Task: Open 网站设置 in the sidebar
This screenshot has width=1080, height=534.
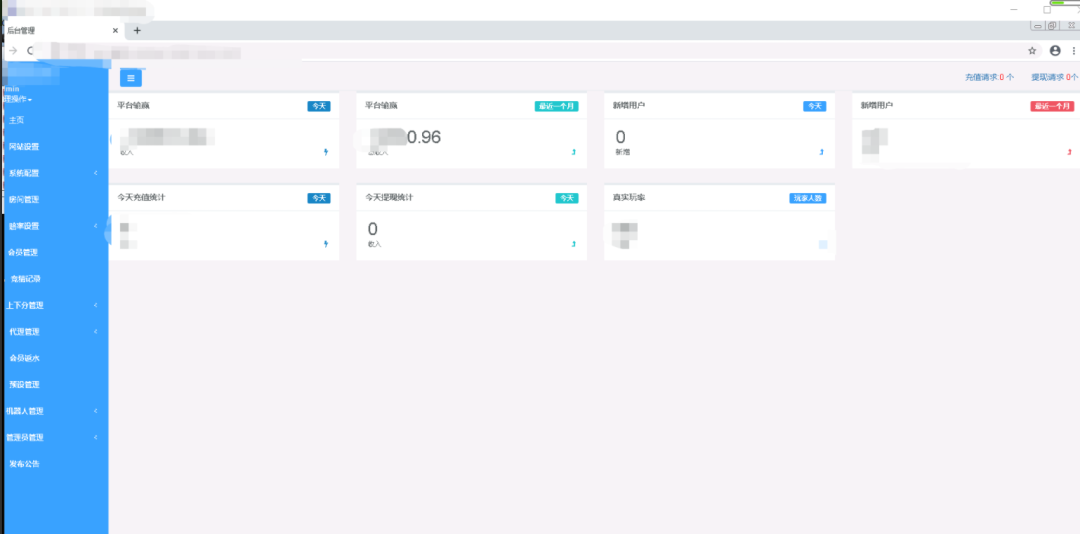Action: click(24, 147)
